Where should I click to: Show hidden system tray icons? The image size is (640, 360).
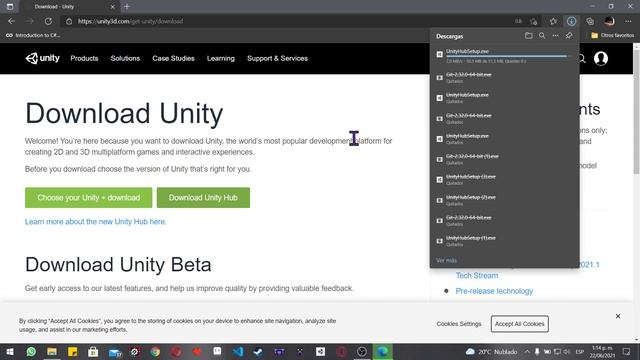527,351
